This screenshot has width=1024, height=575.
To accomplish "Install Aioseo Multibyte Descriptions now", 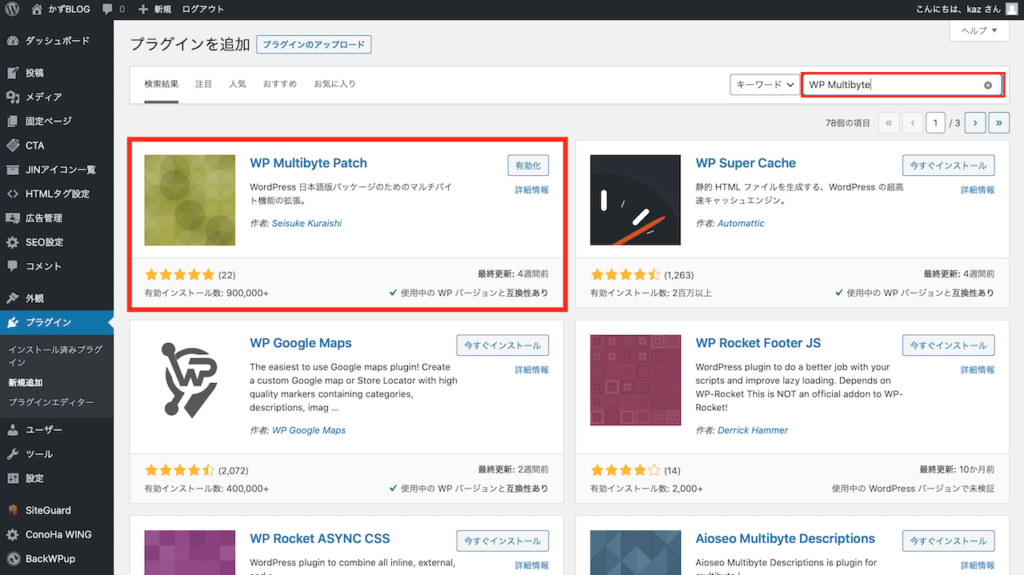I will [x=948, y=540].
